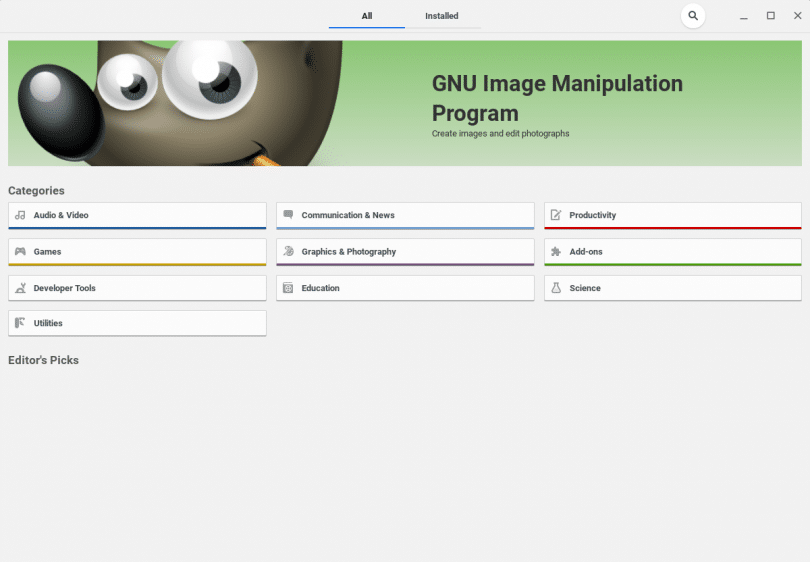Click the search magnifier icon
This screenshot has width=810, height=562.
693,16
